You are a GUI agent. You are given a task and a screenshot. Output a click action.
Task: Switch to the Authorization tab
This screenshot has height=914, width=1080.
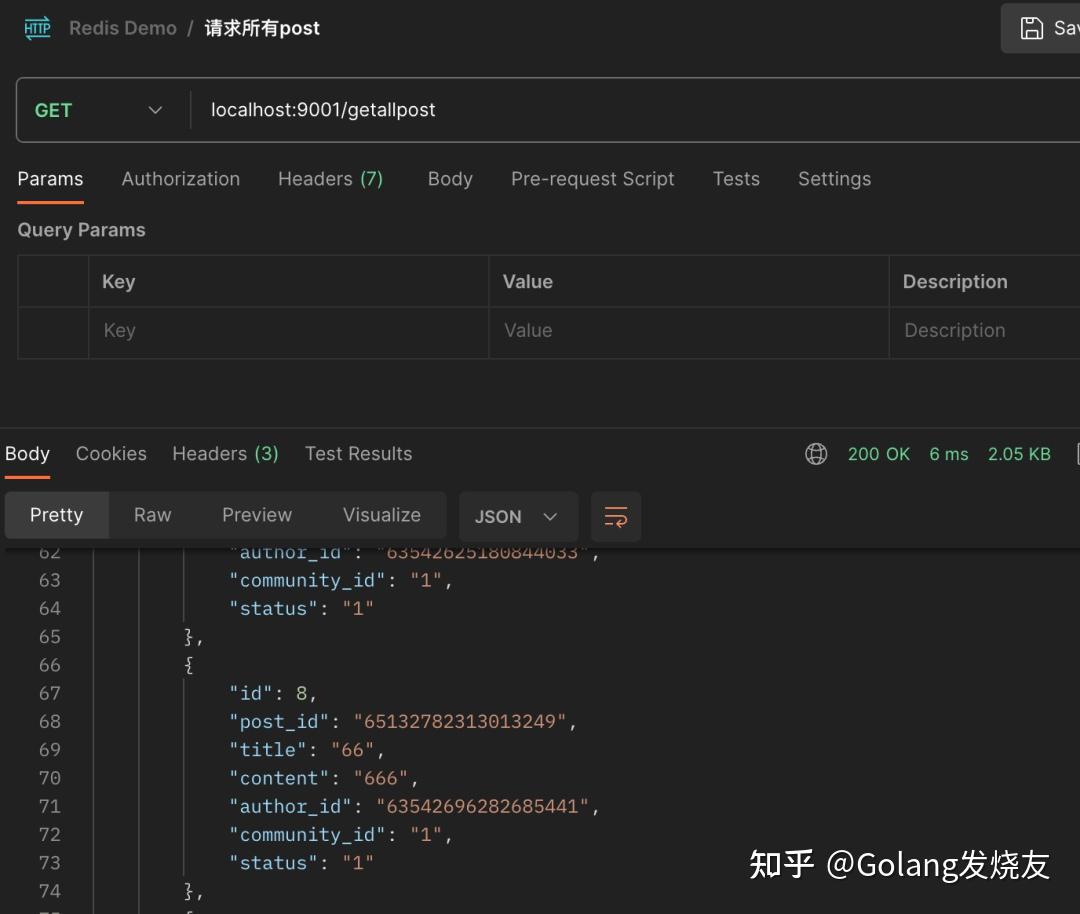[180, 178]
